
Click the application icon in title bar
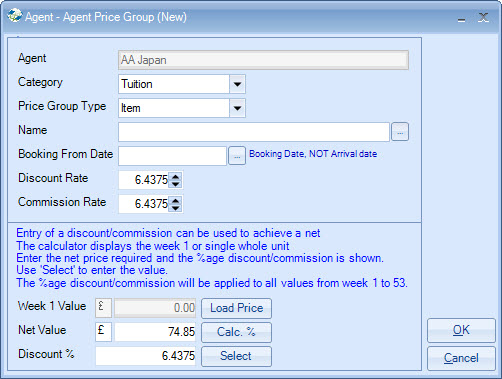tap(15, 16)
